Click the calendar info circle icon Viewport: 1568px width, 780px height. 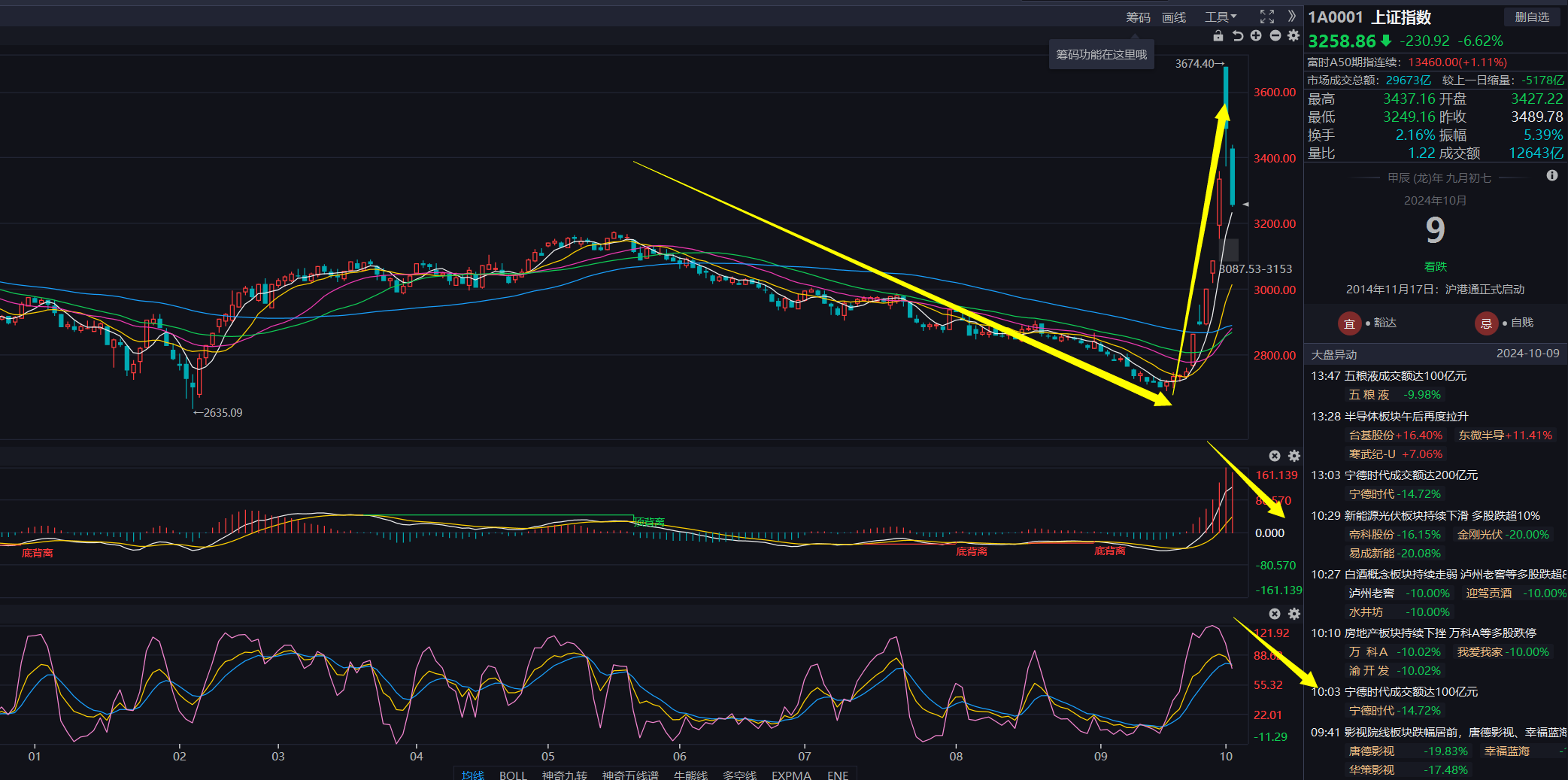(1552, 175)
